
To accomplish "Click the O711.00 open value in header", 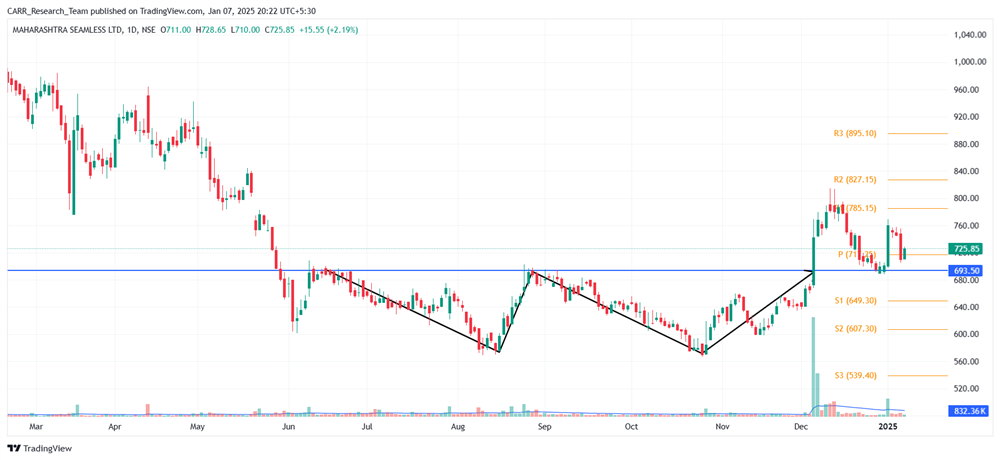I will pyautogui.click(x=177, y=29).
